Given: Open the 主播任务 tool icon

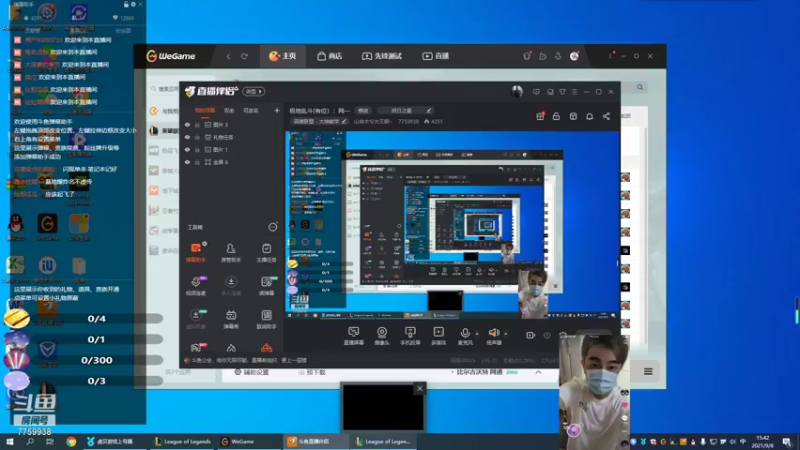Looking at the screenshot, I should [266, 252].
